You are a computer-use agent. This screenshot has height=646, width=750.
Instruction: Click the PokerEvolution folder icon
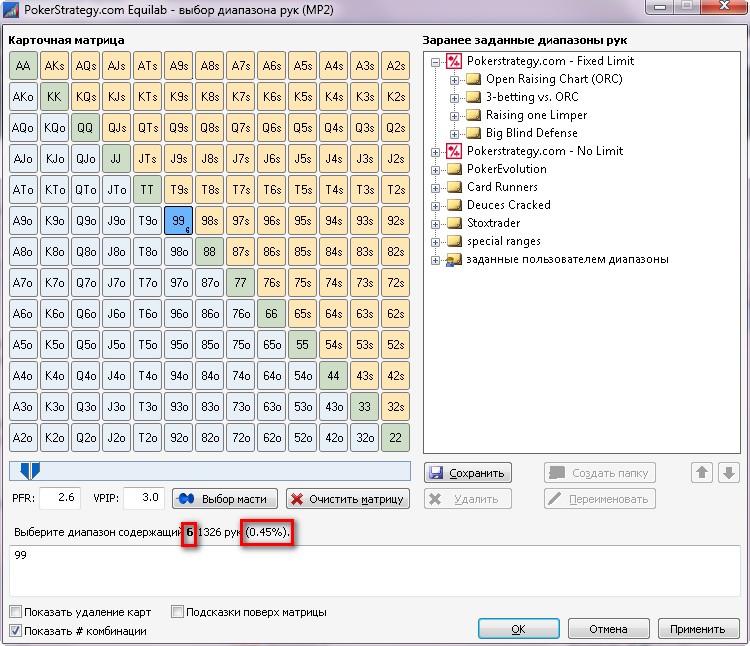(454, 169)
